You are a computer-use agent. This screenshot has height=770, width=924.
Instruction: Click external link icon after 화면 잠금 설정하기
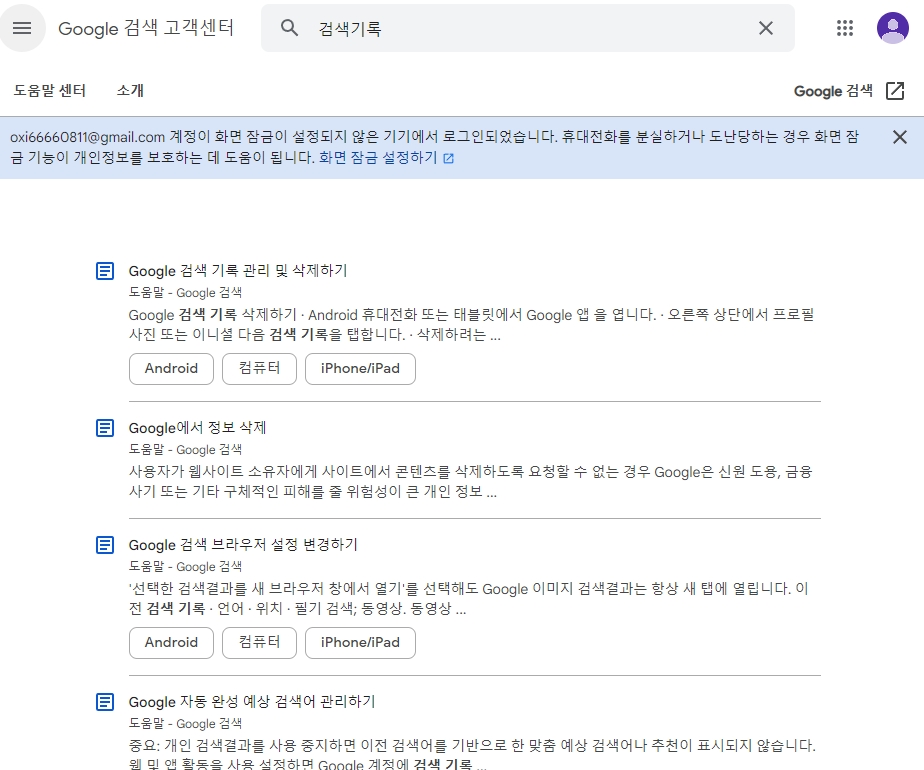448,158
